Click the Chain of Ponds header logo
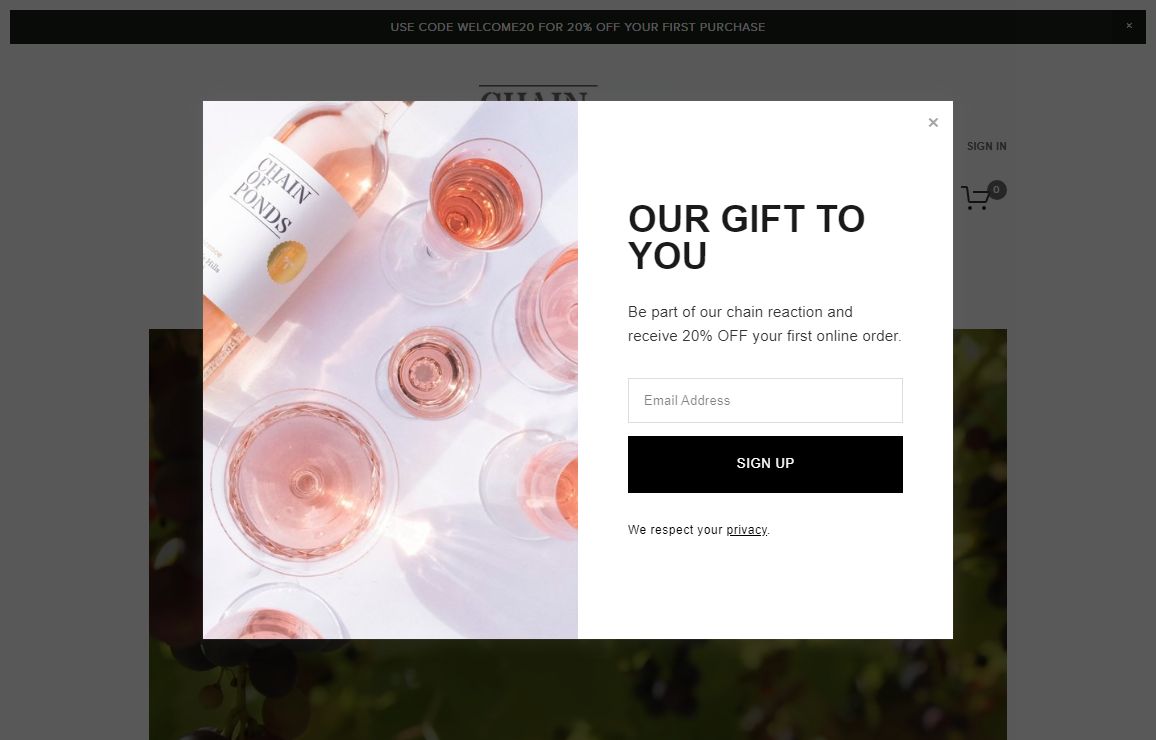 click(538, 93)
